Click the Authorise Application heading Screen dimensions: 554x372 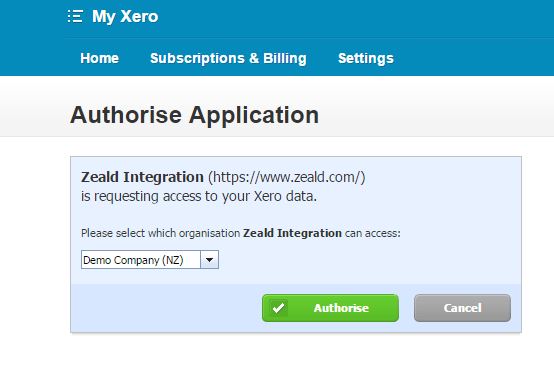pyautogui.click(x=194, y=115)
